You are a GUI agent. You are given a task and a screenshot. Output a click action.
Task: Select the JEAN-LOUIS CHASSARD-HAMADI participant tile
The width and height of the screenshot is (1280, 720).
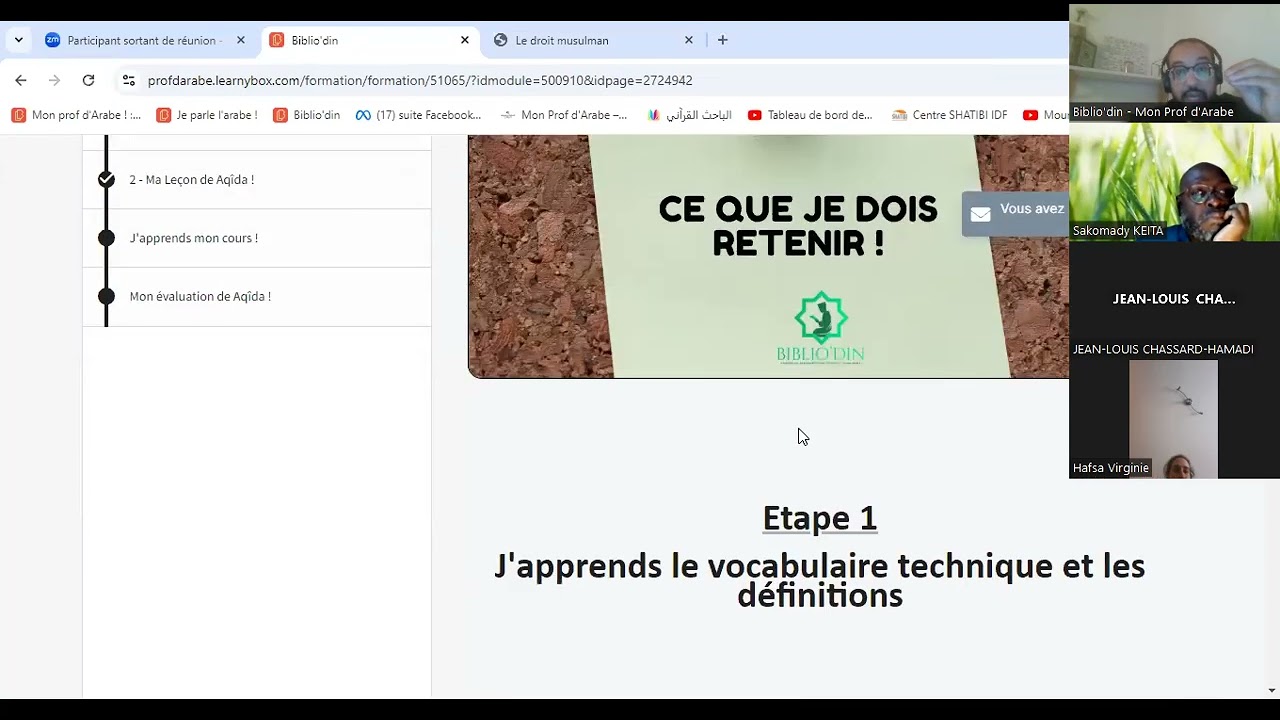pyautogui.click(x=1174, y=300)
